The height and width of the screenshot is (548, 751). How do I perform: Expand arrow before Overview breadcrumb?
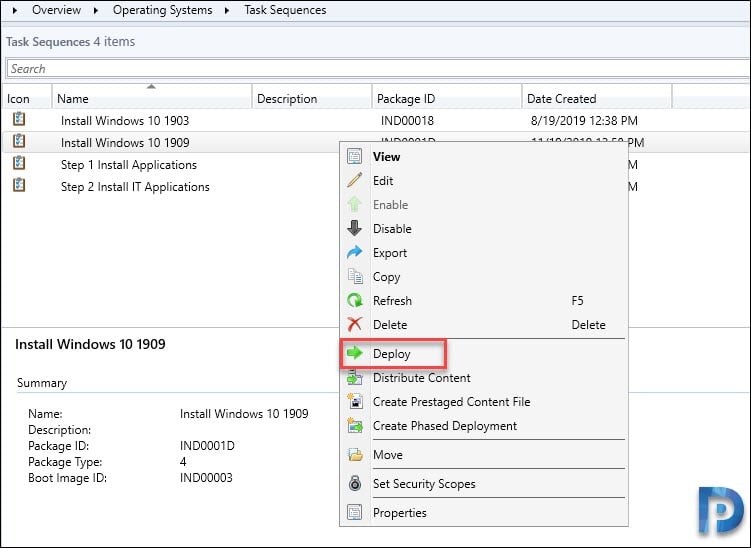click(15, 10)
